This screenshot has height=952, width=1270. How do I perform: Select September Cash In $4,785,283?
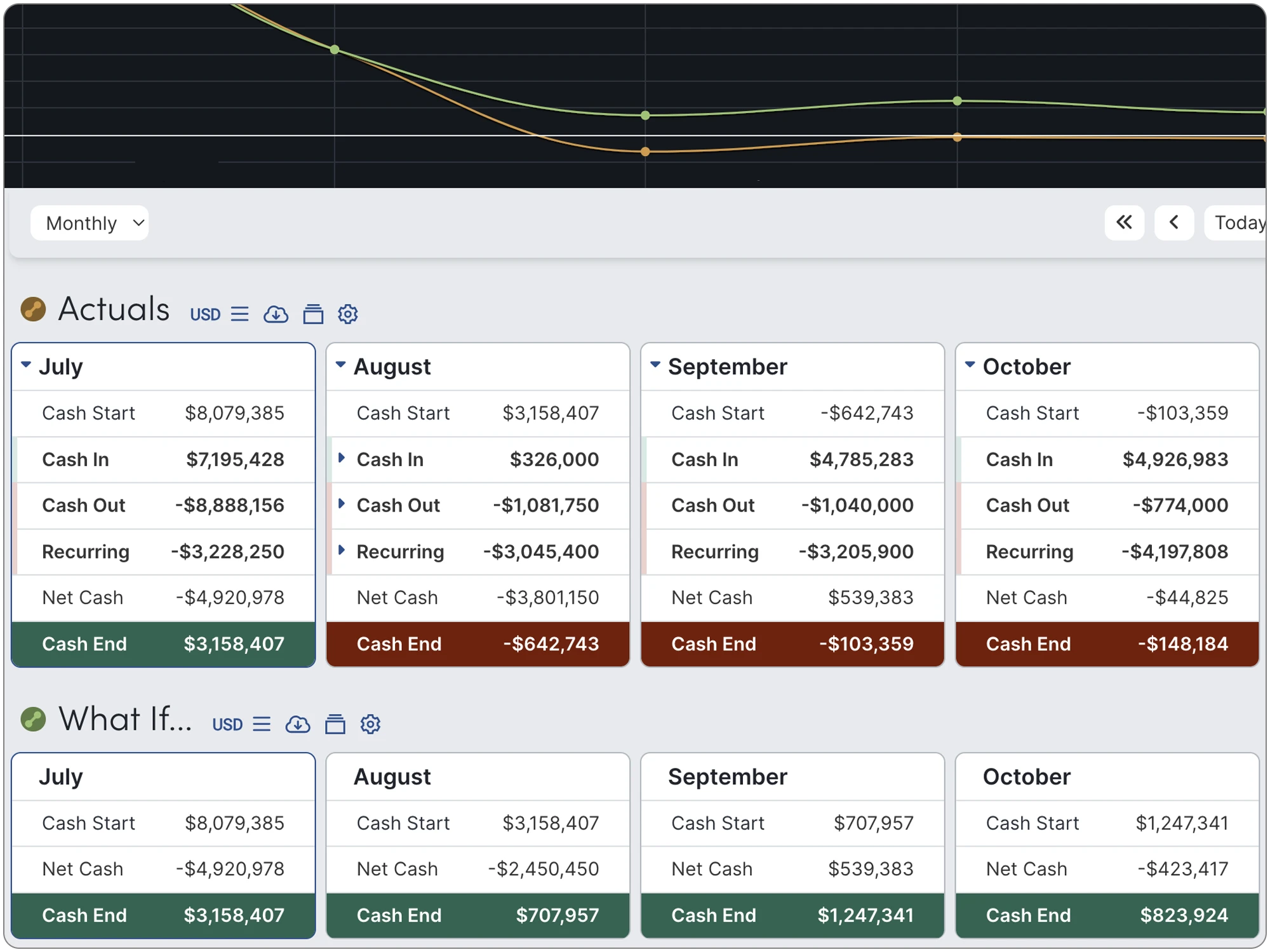(x=862, y=459)
